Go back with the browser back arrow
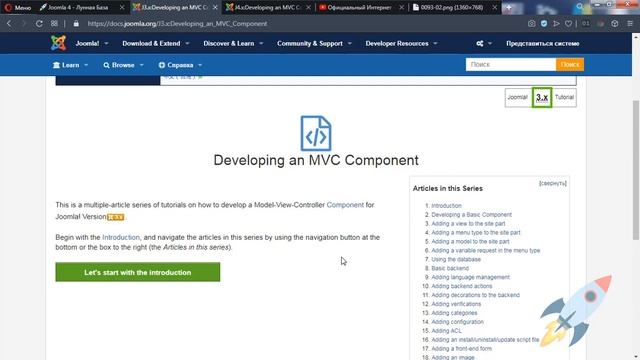This screenshot has width=640, height=360. pyautogui.click(x=9, y=24)
